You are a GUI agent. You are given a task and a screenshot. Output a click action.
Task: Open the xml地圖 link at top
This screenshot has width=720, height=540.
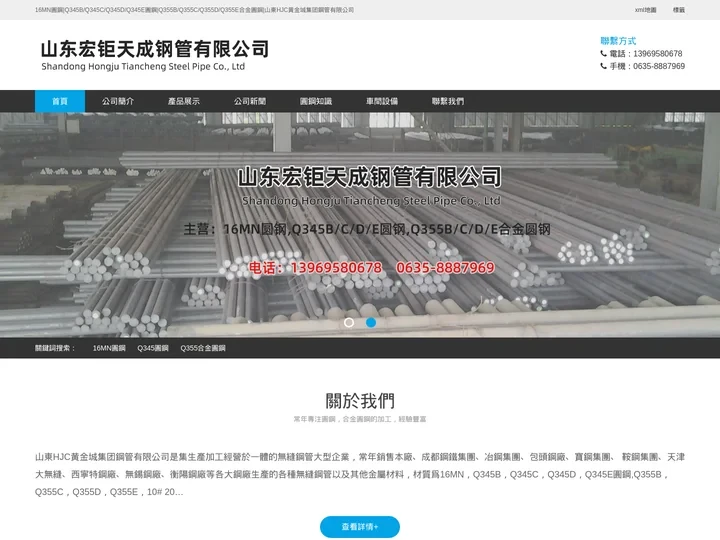646,10
